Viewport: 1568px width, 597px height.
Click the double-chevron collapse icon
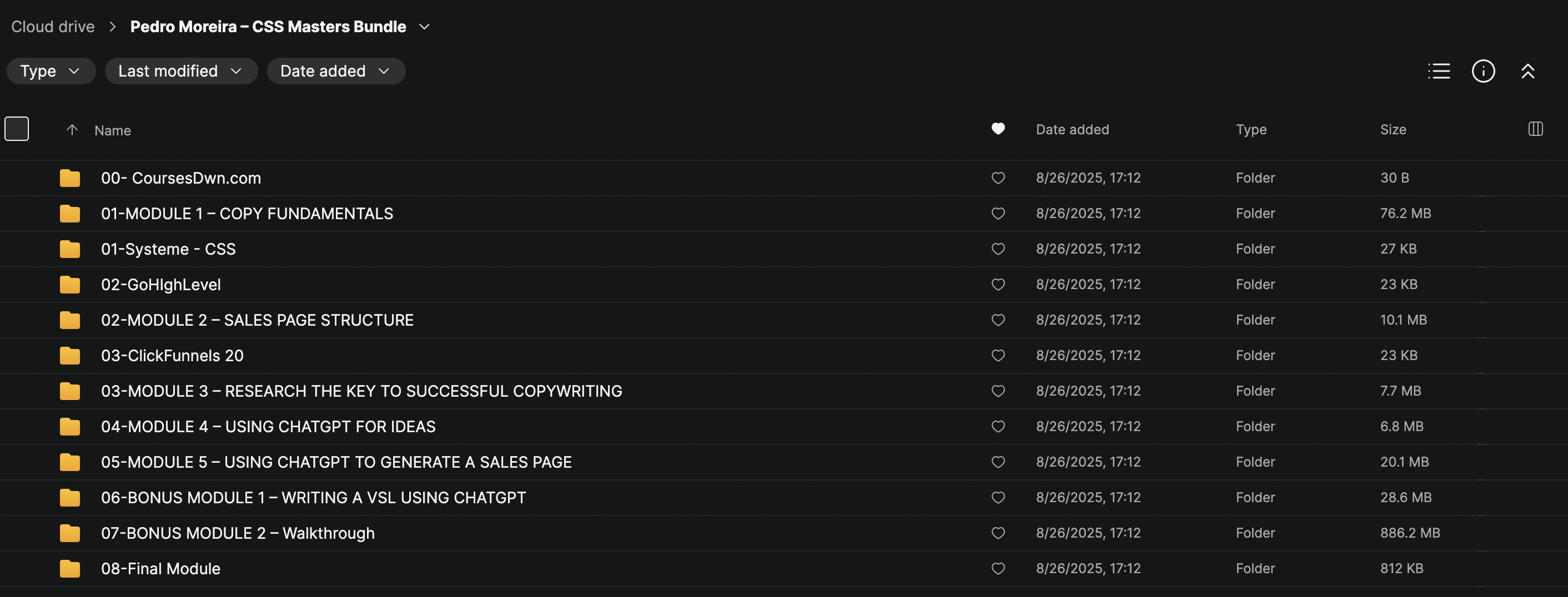[x=1527, y=71]
